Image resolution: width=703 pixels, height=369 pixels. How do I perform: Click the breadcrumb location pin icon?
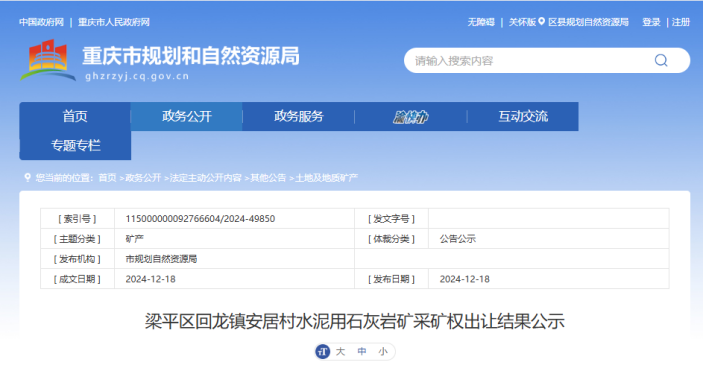coord(27,178)
